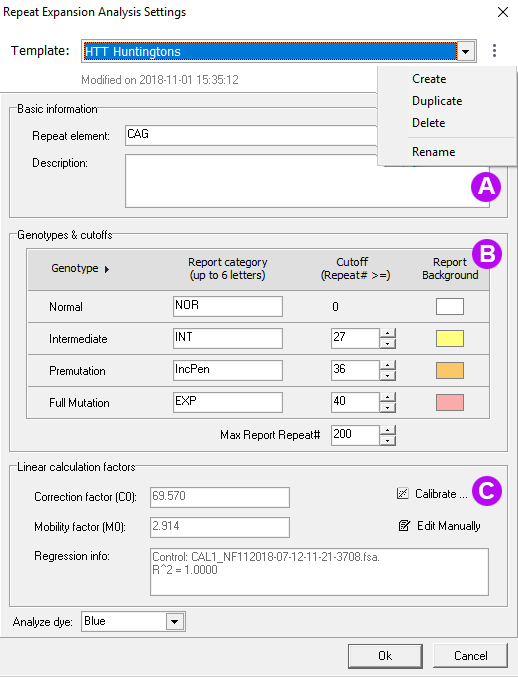Viewport: 518px width, 677px height.
Task: Click the Intermediate report category field INT
Action: tap(228, 338)
